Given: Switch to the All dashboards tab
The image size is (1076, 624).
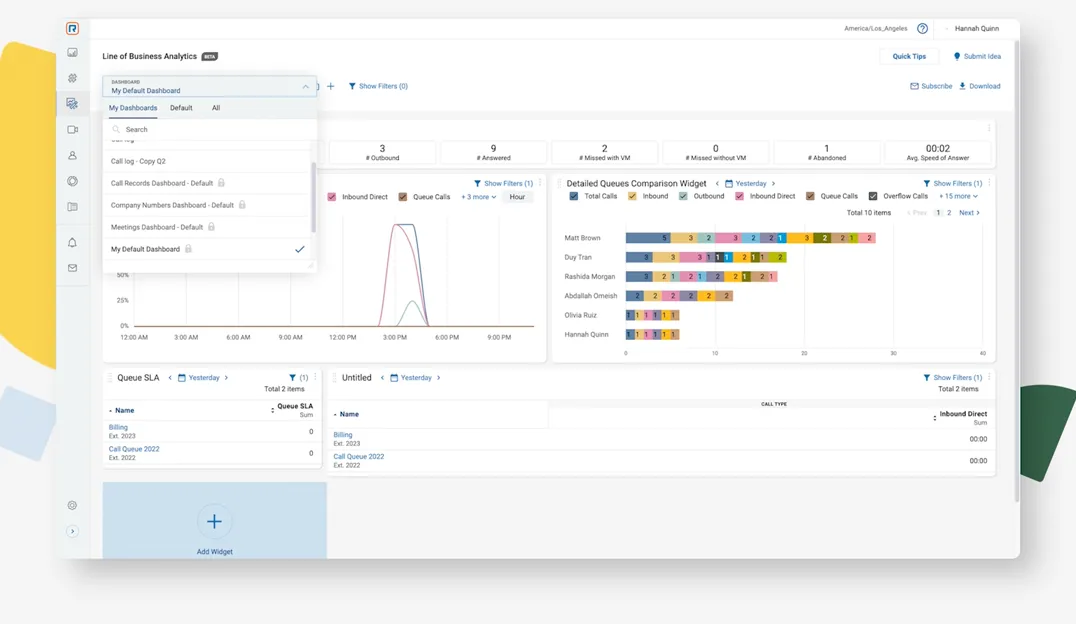Looking at the screenshot, I should click(x=216, y=108).
